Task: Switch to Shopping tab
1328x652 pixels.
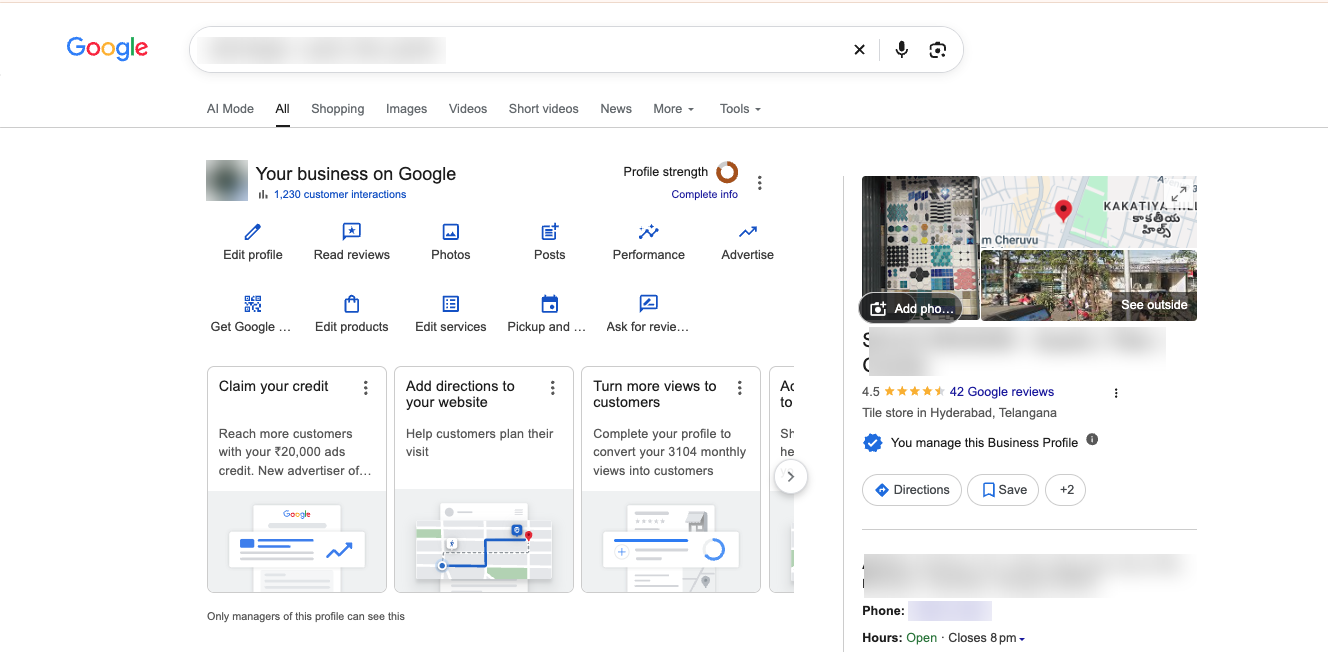Action: point(338,109)
